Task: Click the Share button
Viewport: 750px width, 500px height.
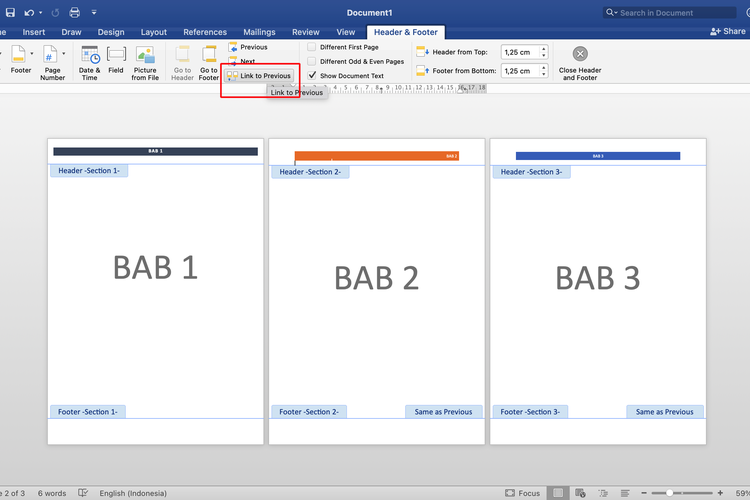Action: (728, 31)
